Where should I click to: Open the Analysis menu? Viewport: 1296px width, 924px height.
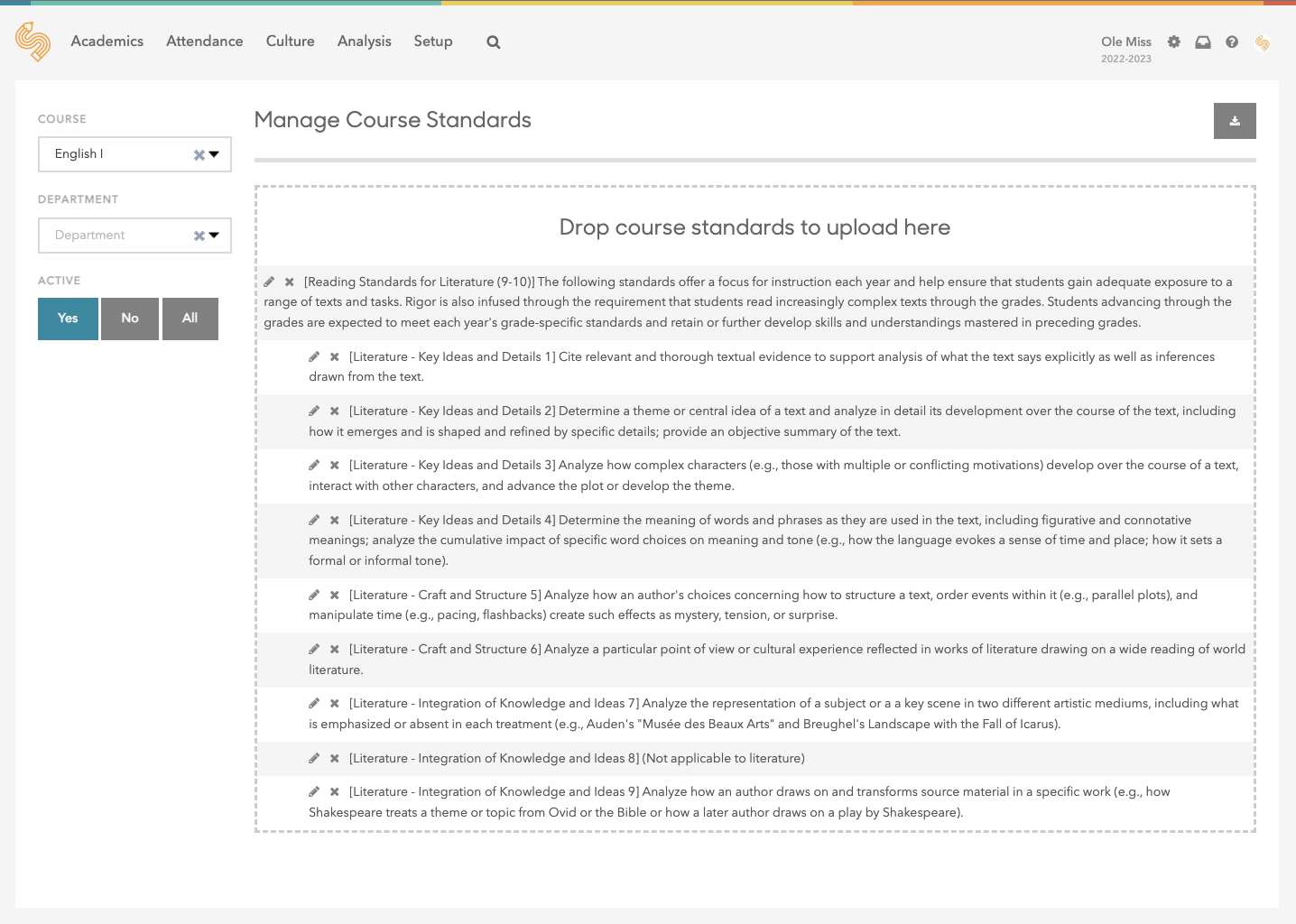364,42
